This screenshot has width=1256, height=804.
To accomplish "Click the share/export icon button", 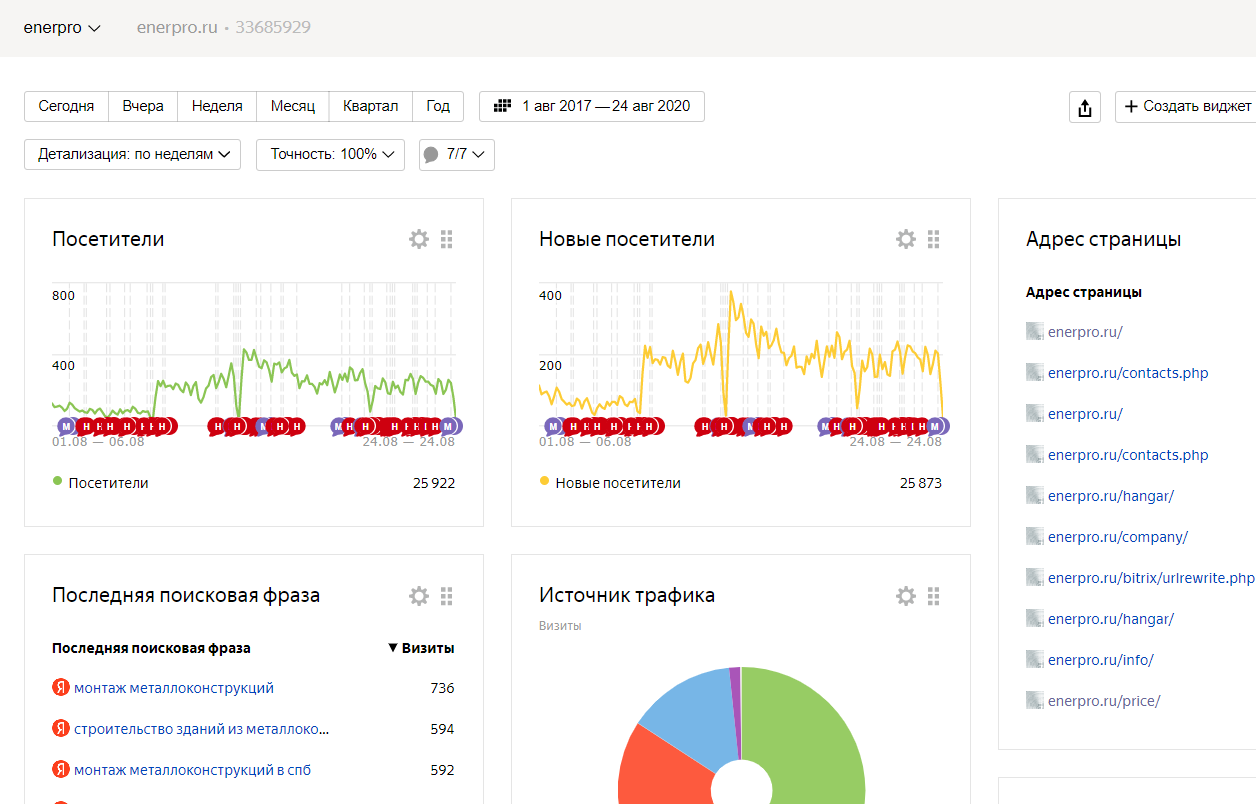I will click(x=1085, y=107).
